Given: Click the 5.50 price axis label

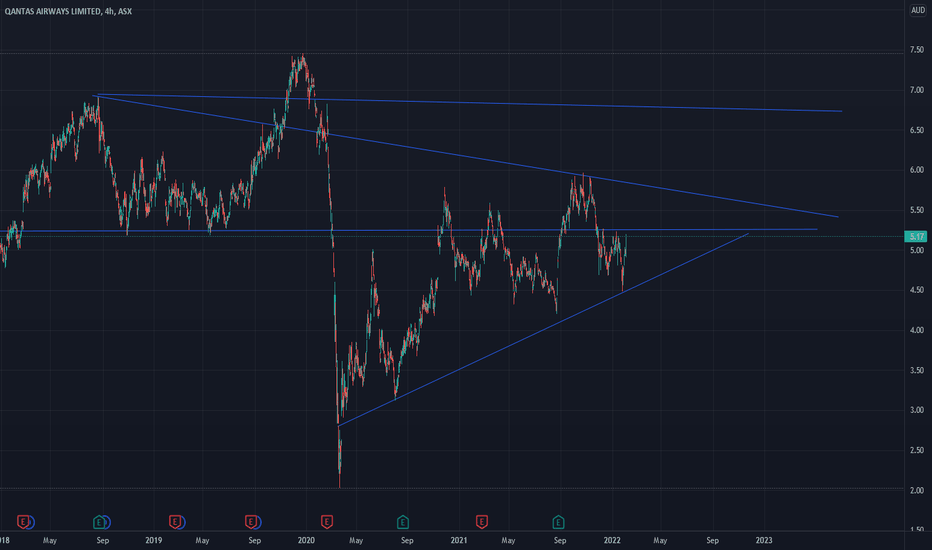Looking at the screenshot, I should (x=917, y=210).
